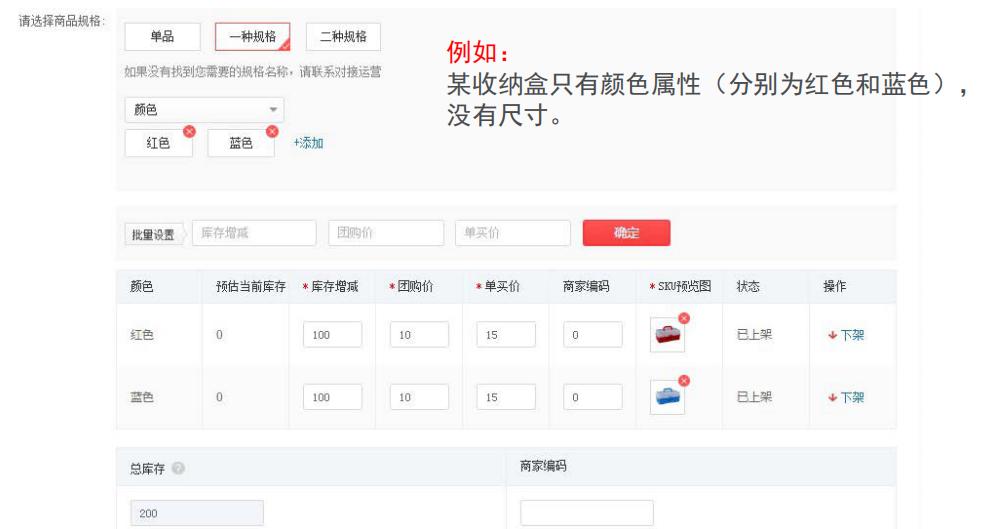
Task: Remove the 蓝色 specification tag
Action: [272, 131]
